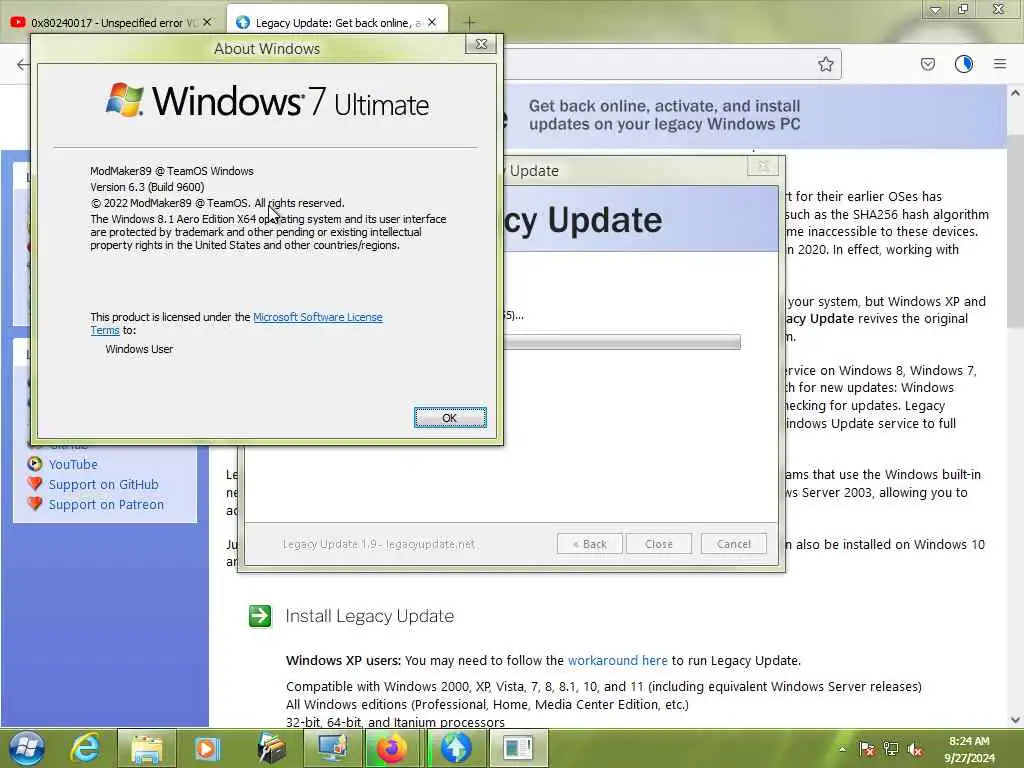Click OK in About Windows dialog
1024x768 pixels.
pyautogui.click(x=450, y=417)
